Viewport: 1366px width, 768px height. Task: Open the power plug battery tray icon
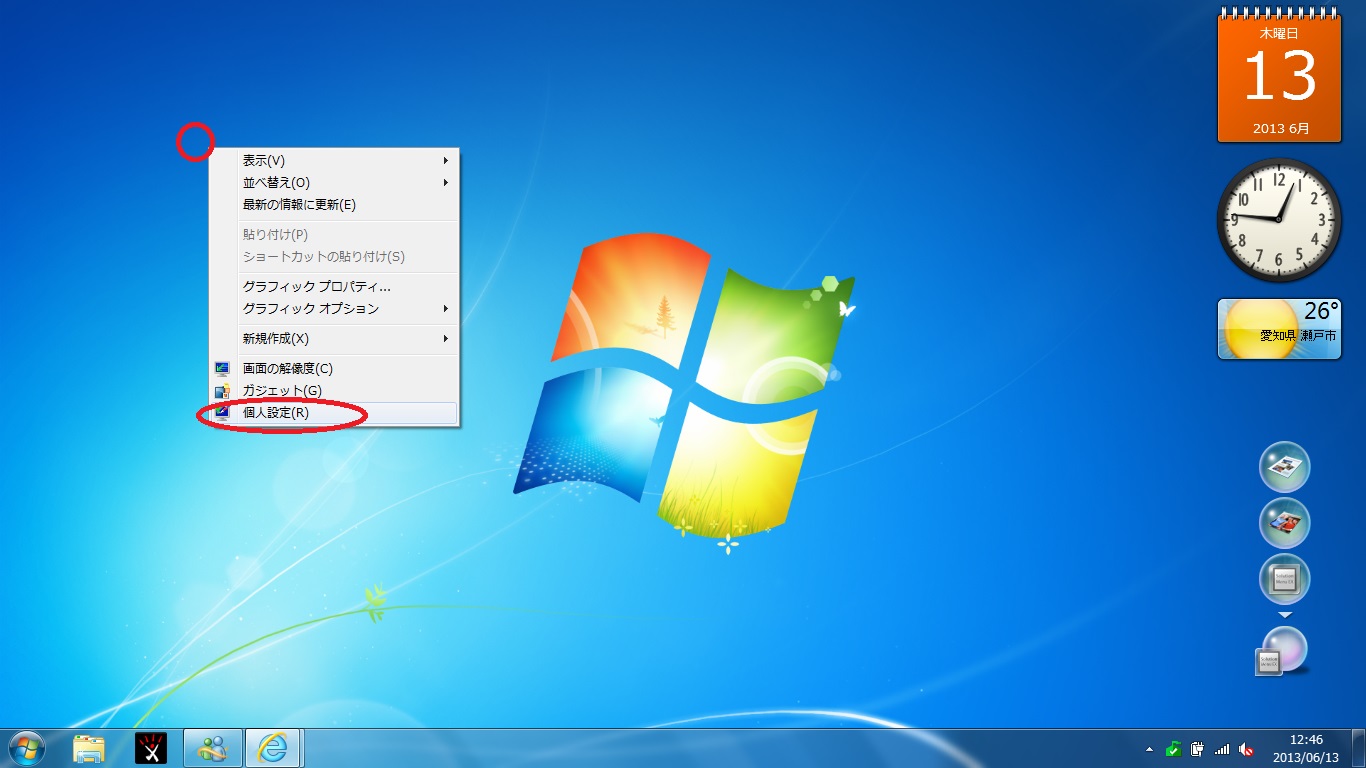coord(1197,749)
